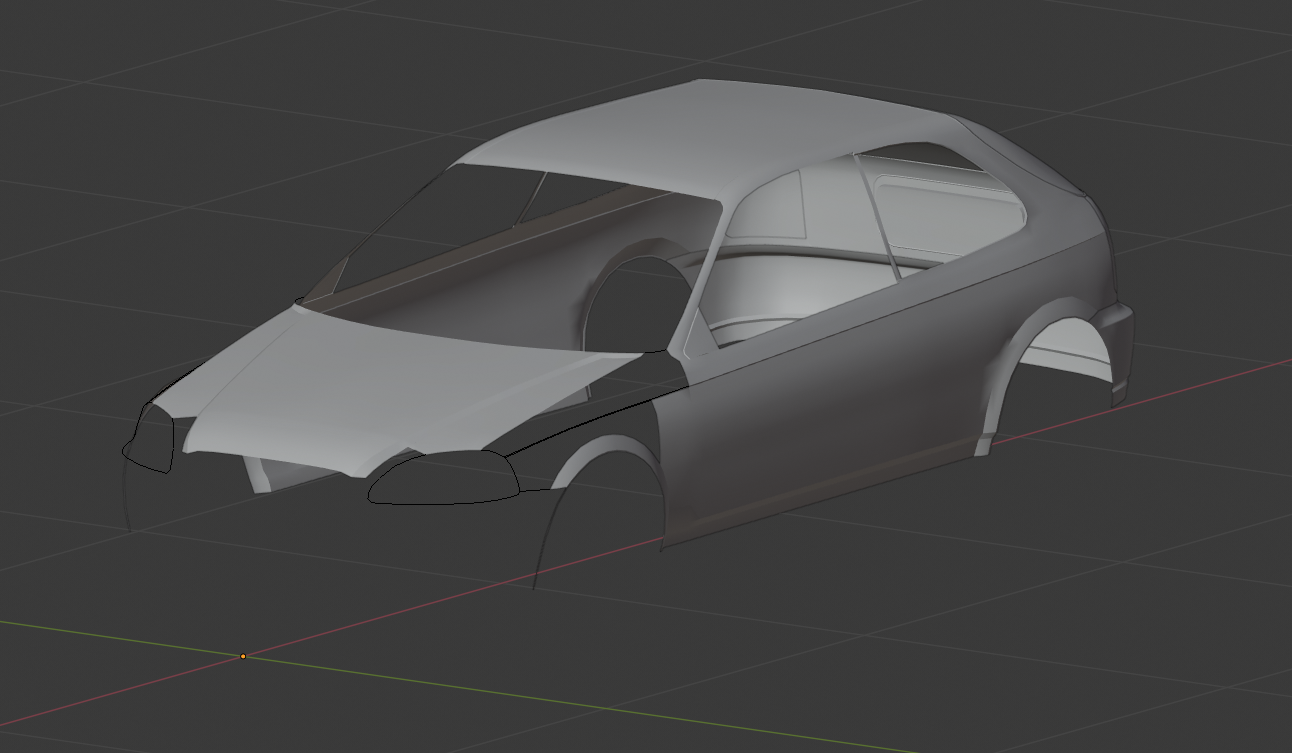Select the A-pillar beside the windshield

(x=705, y=270)
